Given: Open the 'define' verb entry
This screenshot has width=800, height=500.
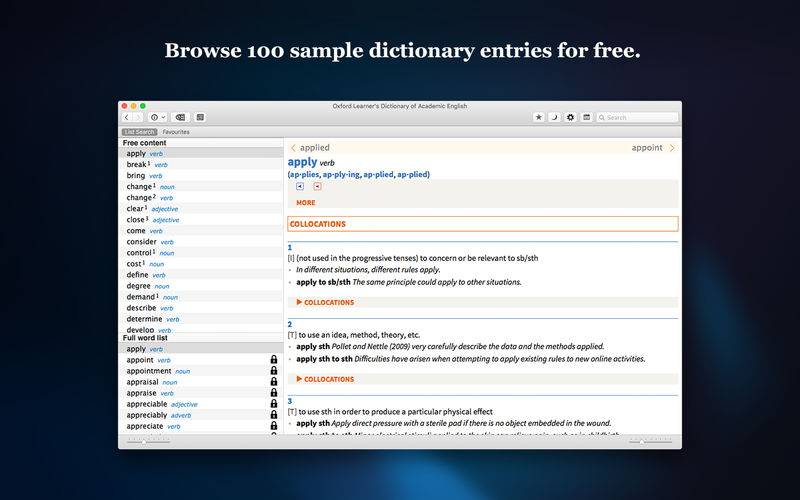Looking at the screenshot, I should (201, 275).
